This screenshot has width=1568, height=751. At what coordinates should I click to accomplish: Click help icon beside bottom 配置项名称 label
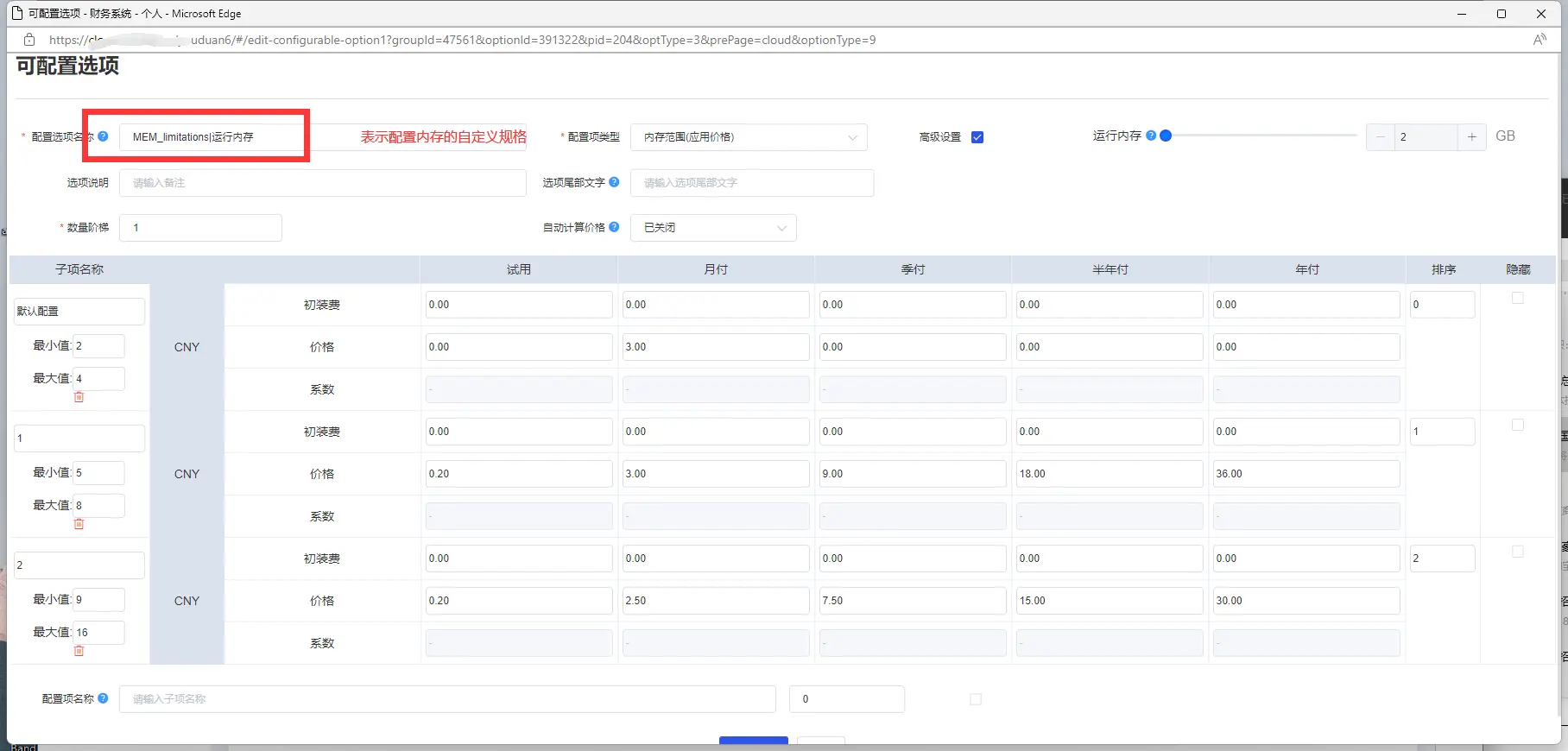(103, 698)
